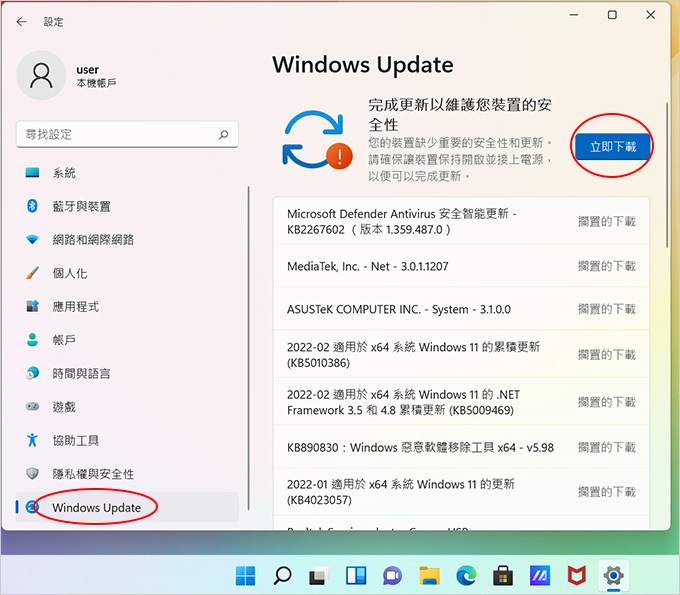The image size is (680, 595).
Task: Open the MyASUS app on taskbar
Action: click(540, 575)
